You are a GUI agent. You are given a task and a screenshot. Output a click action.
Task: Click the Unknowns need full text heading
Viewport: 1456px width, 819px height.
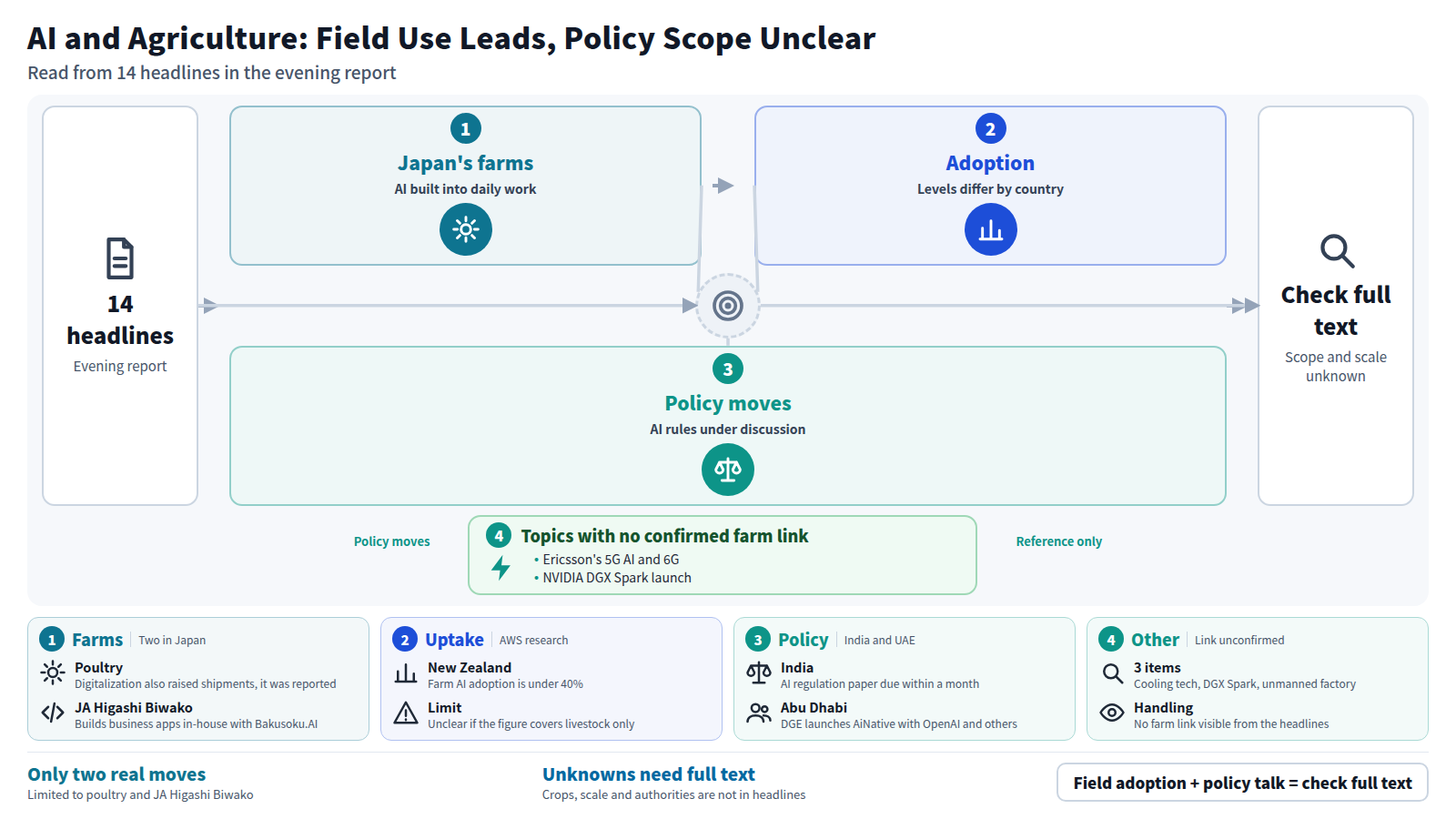pyautogui.click(x=649, y=774)
